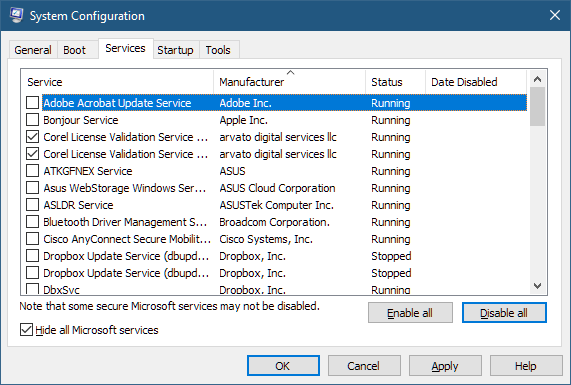571x385 pixels.
Task: Switch to the General tab
Action: tap(33, 50)
